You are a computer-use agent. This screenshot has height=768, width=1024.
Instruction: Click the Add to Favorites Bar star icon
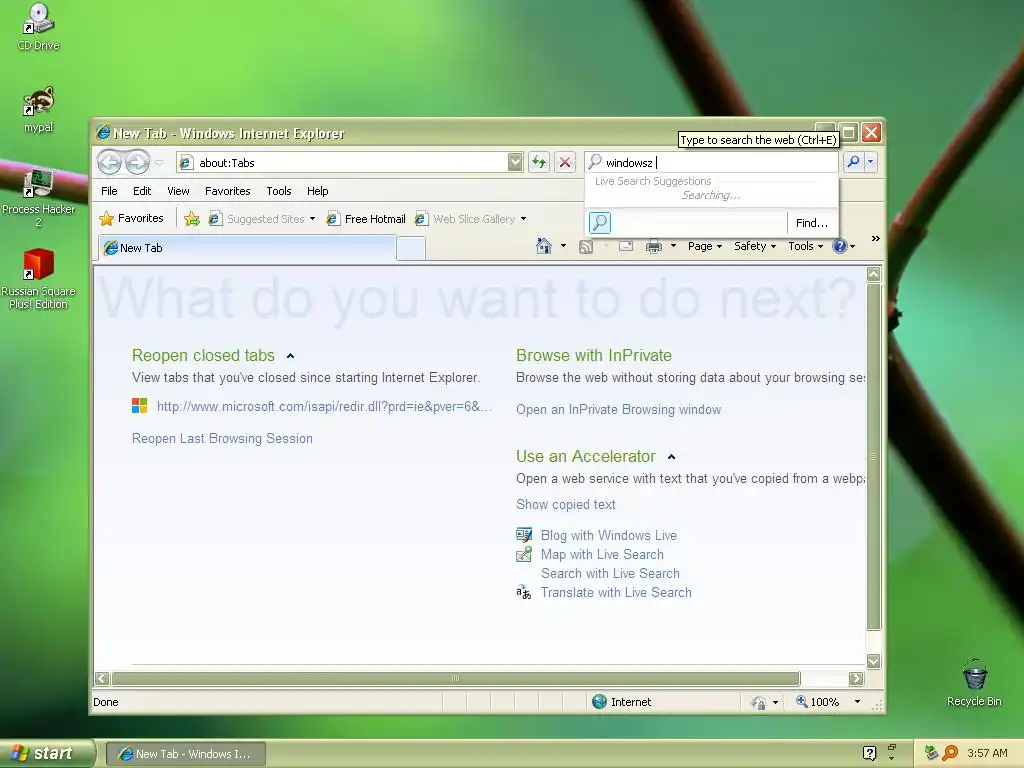point(192,219)
